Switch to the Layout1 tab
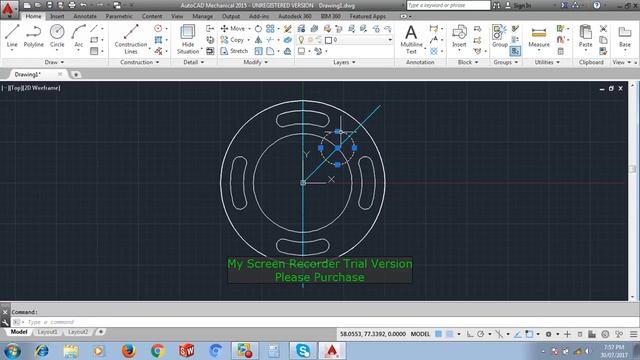 47,332
